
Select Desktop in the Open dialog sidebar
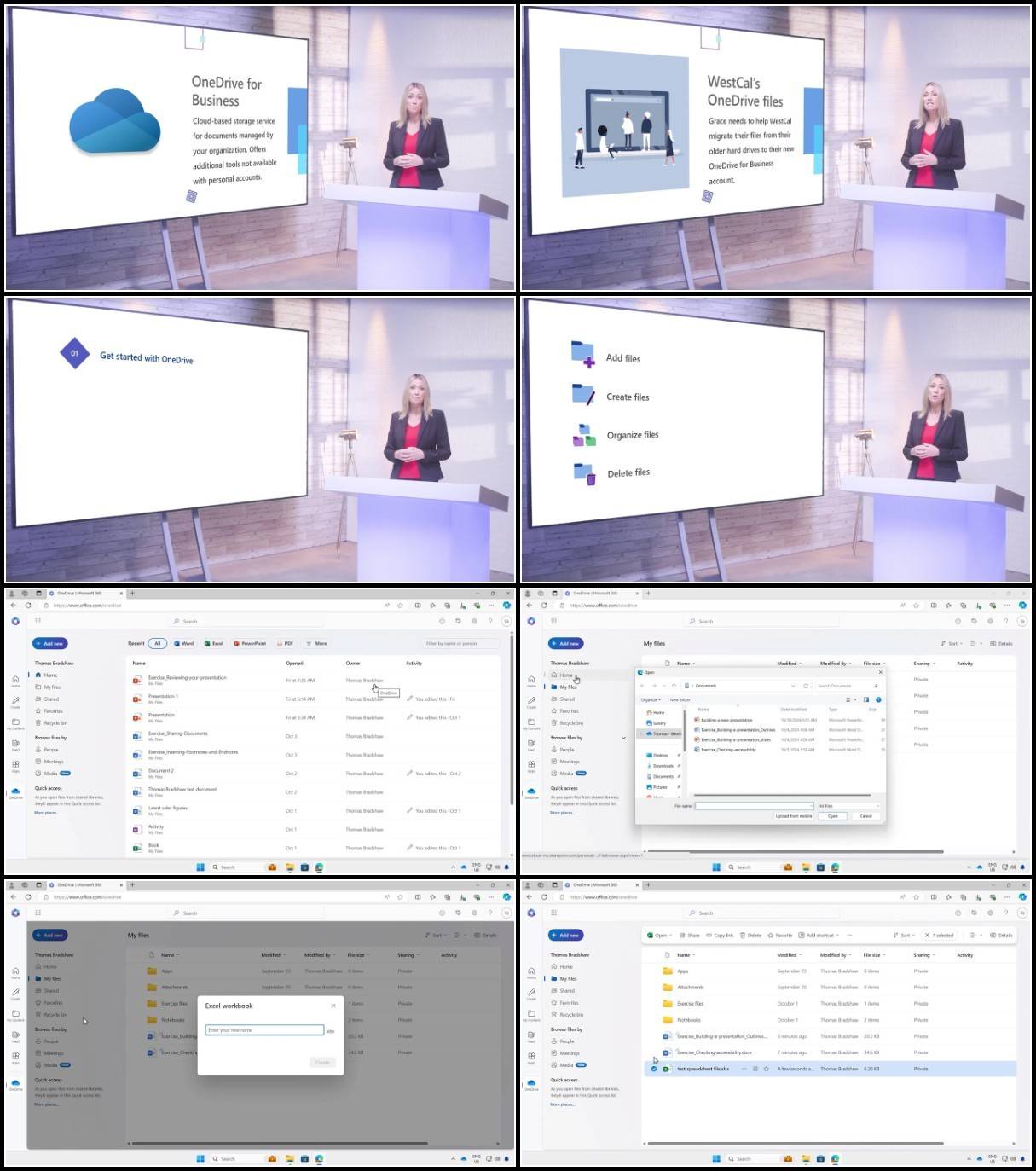(660, 756)
